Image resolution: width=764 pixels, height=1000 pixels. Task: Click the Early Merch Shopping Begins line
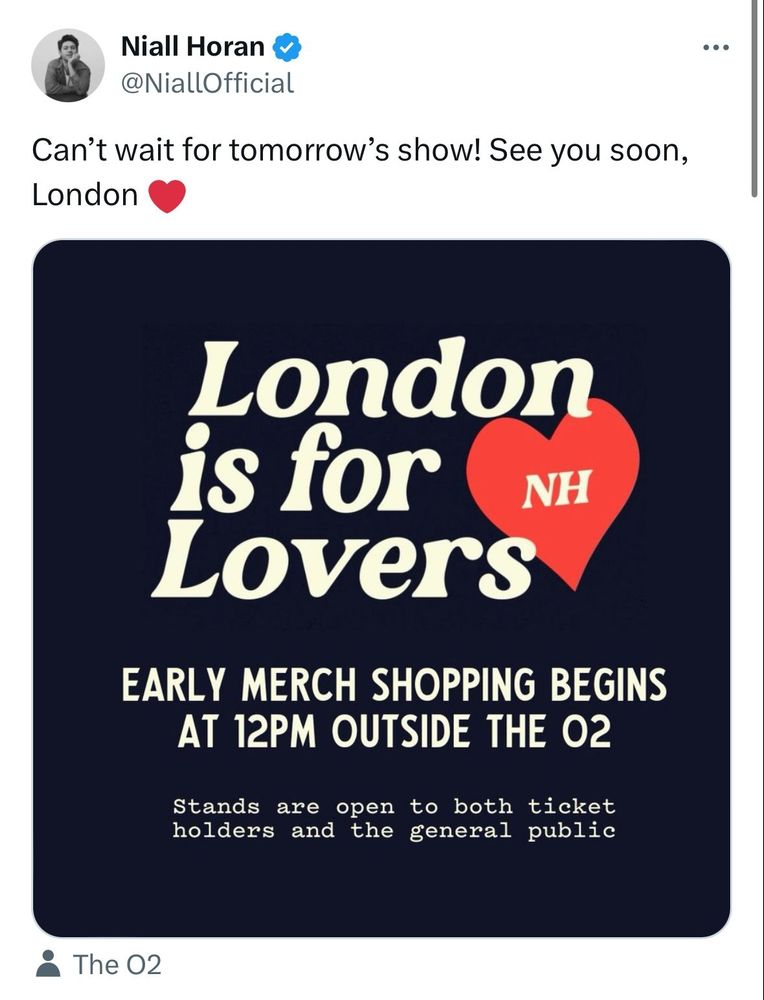pos(393,684)
